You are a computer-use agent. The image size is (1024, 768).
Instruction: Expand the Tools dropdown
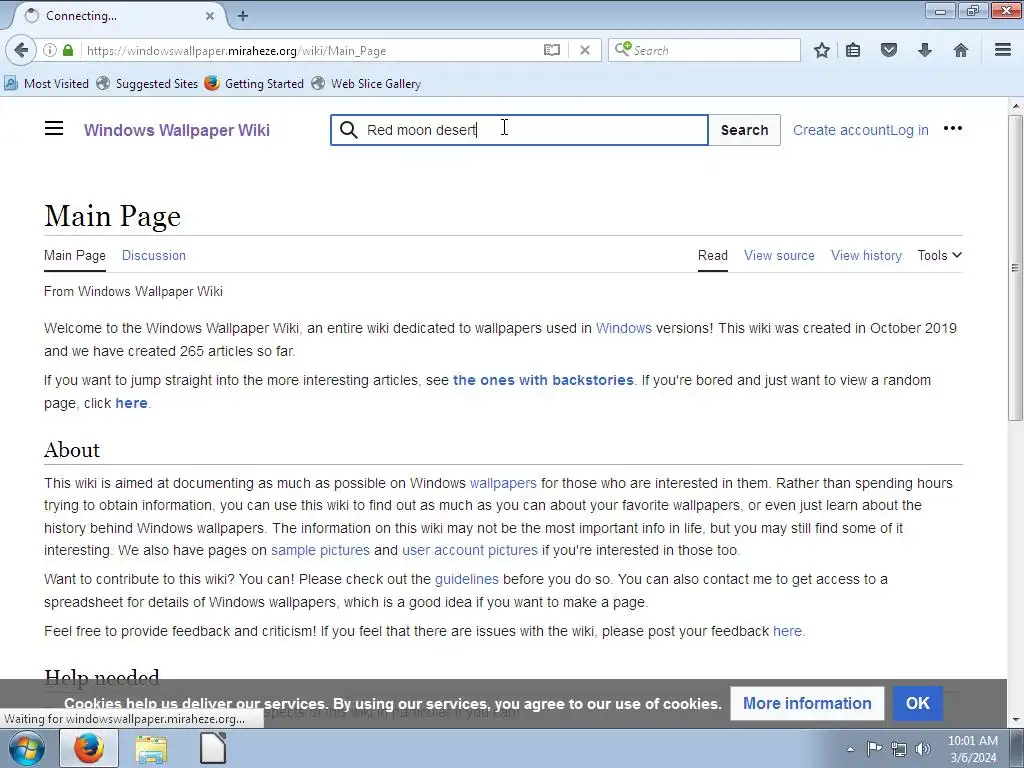(939, 255)
